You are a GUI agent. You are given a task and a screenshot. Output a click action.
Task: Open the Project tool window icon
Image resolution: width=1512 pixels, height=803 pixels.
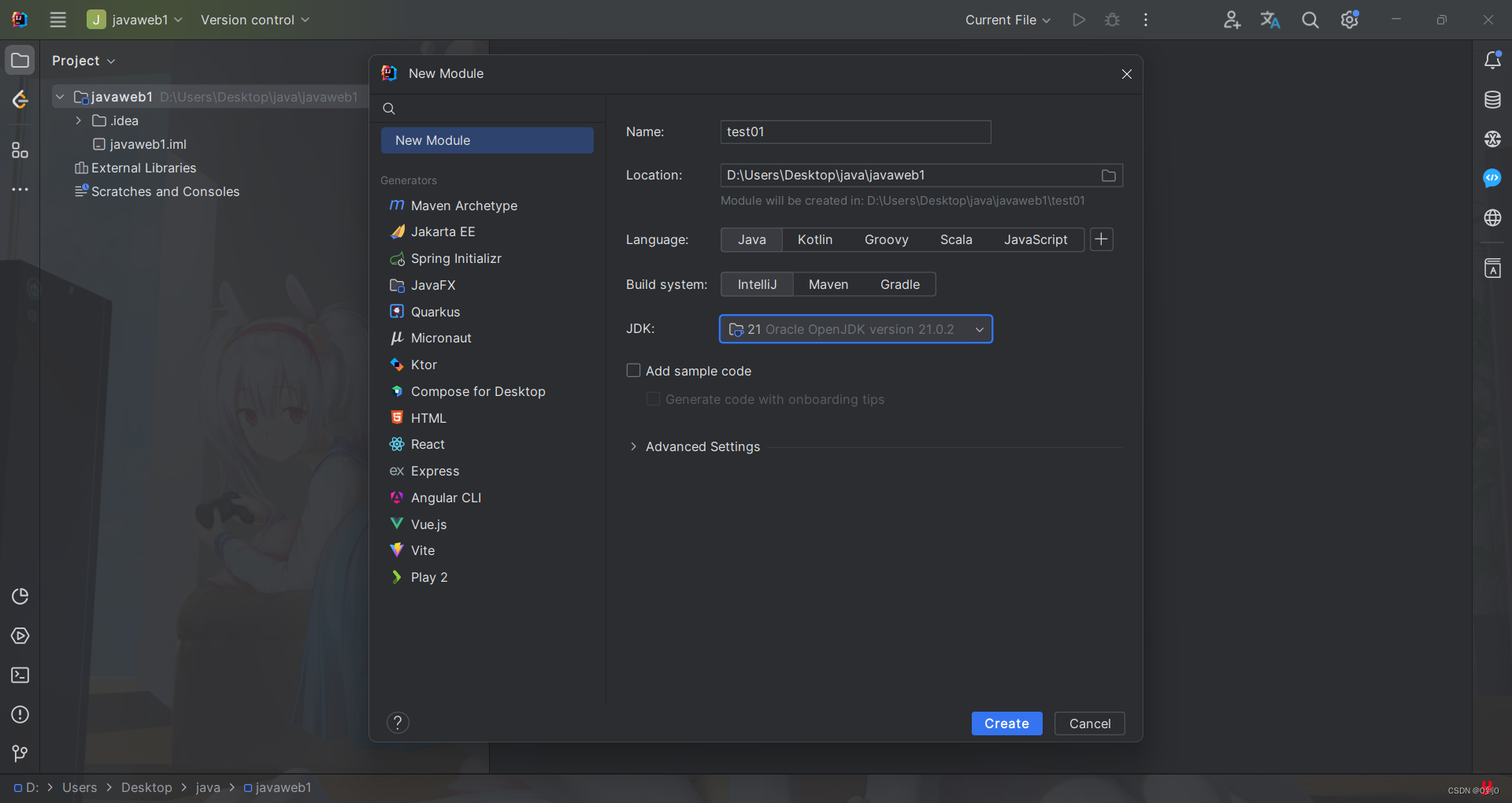[x=20, y=61]
